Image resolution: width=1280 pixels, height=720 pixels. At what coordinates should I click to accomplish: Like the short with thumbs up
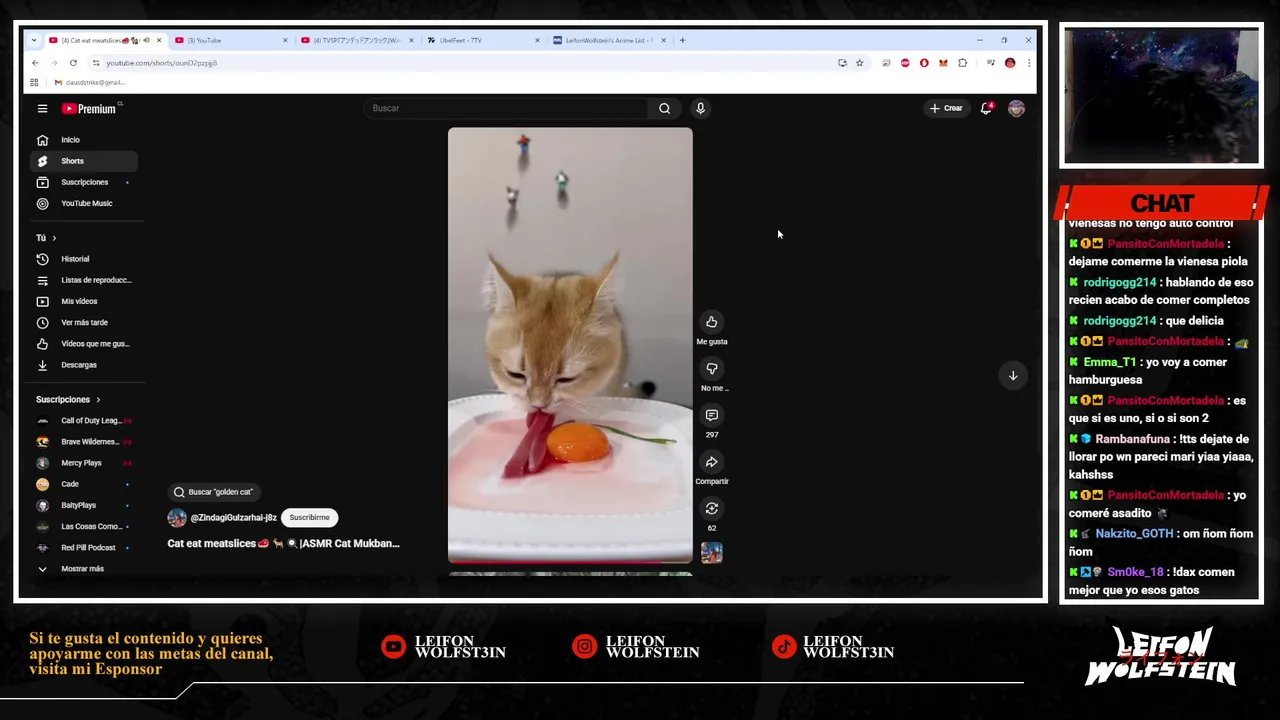coord(711,322)
